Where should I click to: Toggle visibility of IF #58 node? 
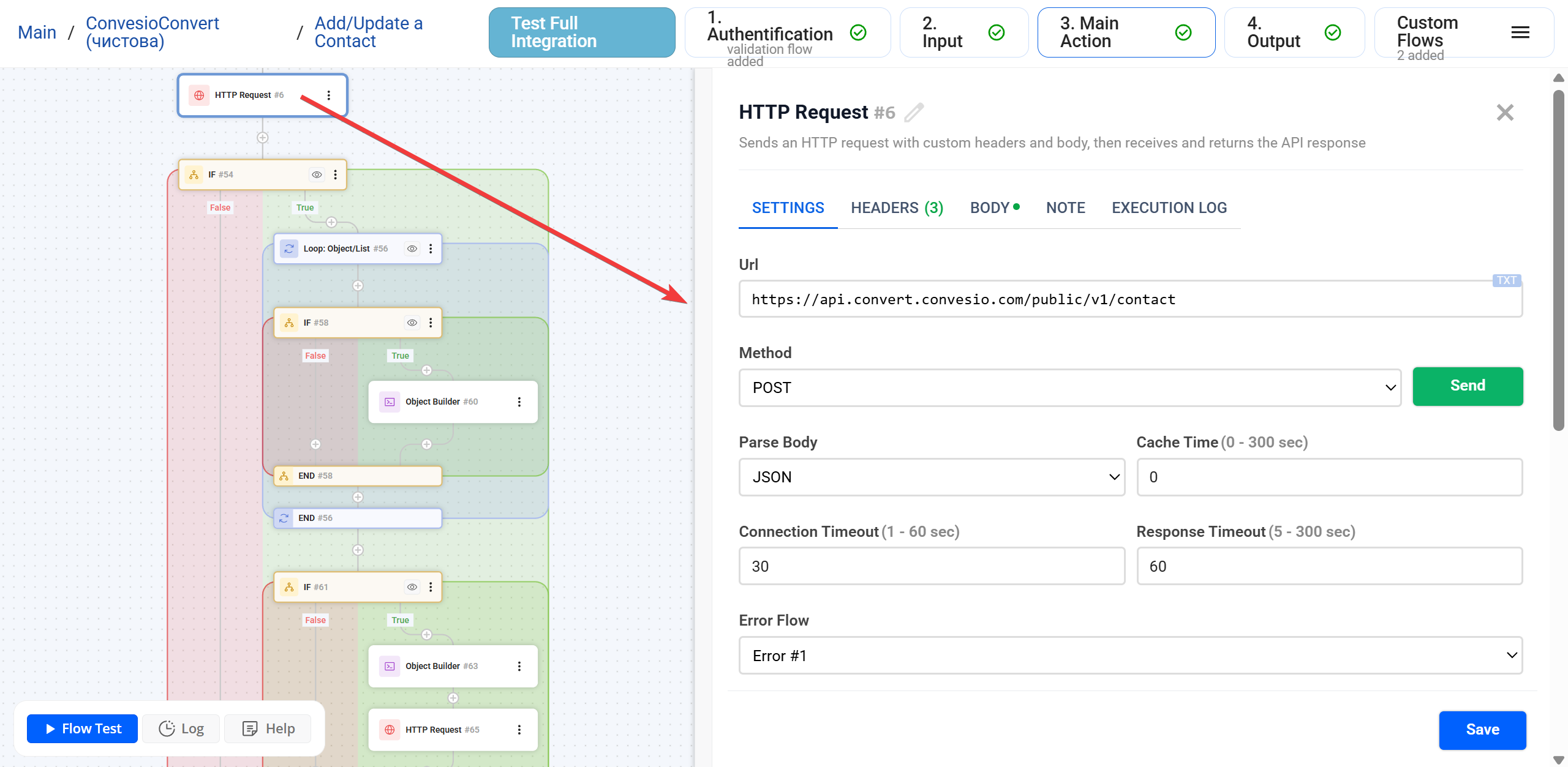tap(412, 323)
